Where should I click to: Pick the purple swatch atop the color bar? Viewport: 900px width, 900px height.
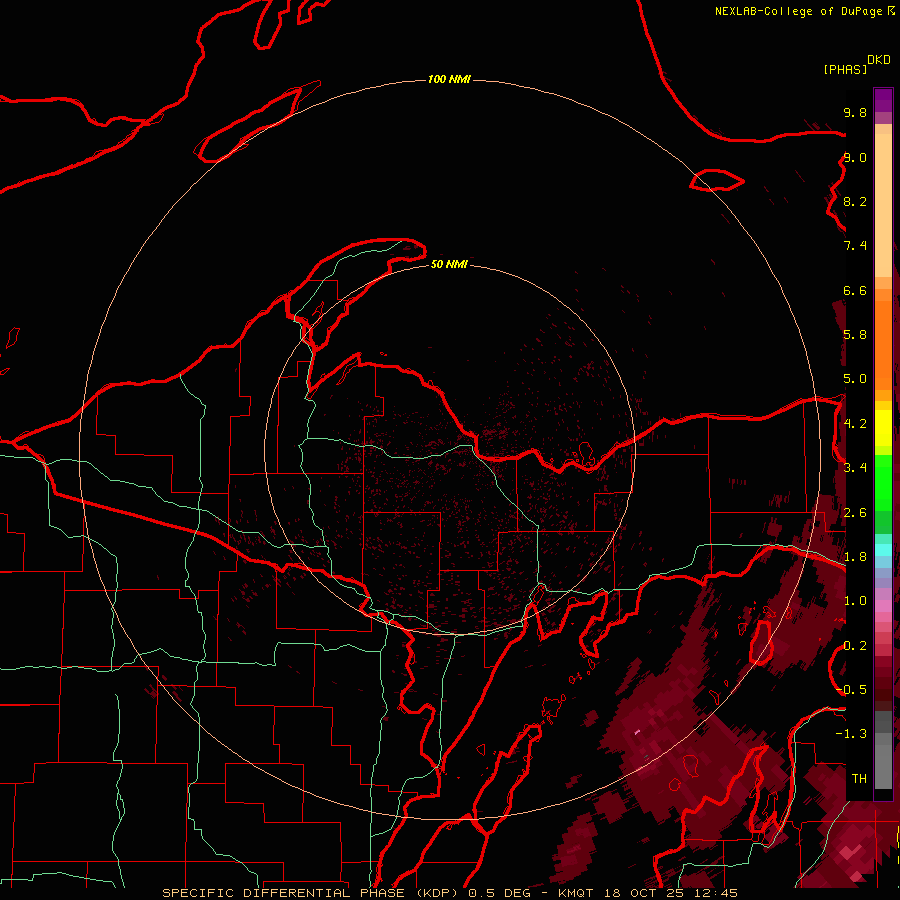click(x=883, y=100)
